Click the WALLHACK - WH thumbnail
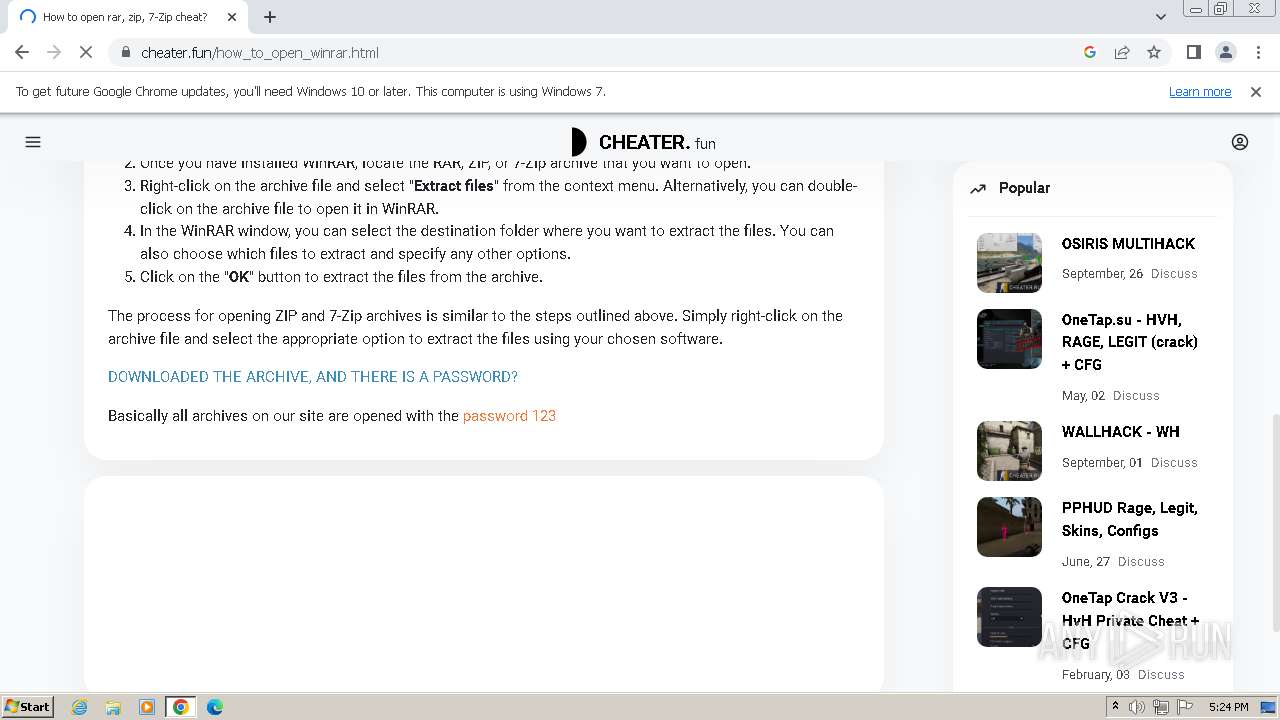 click(x=1009, y=451)
